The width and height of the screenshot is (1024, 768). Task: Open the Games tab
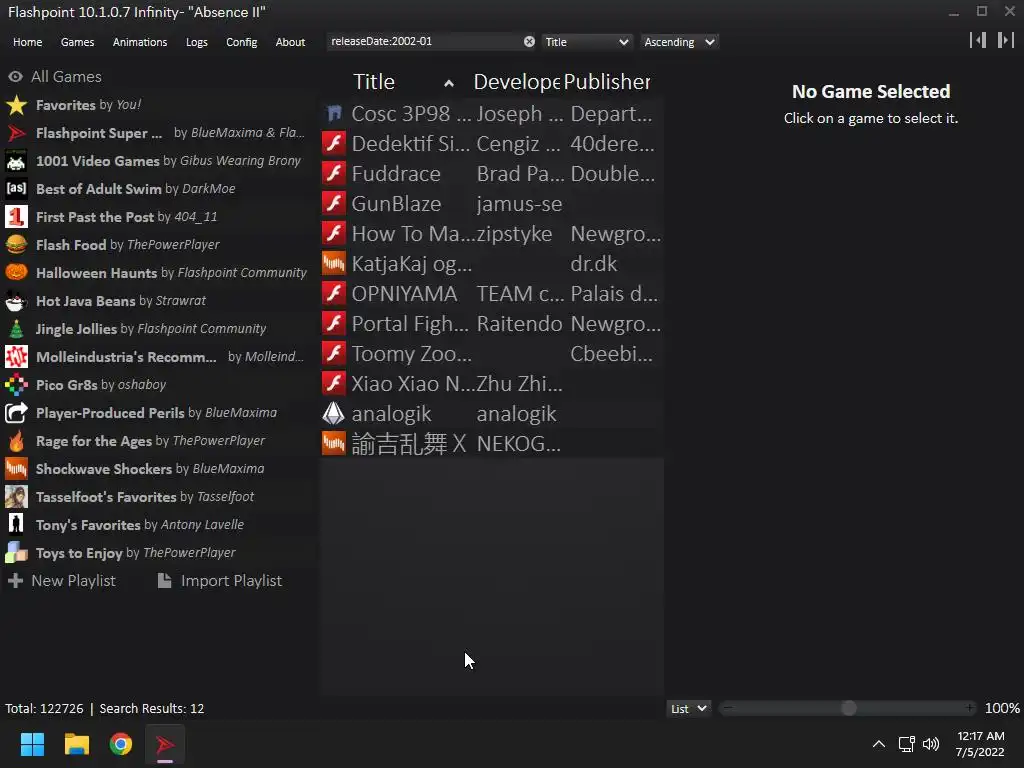pos(77,42)
